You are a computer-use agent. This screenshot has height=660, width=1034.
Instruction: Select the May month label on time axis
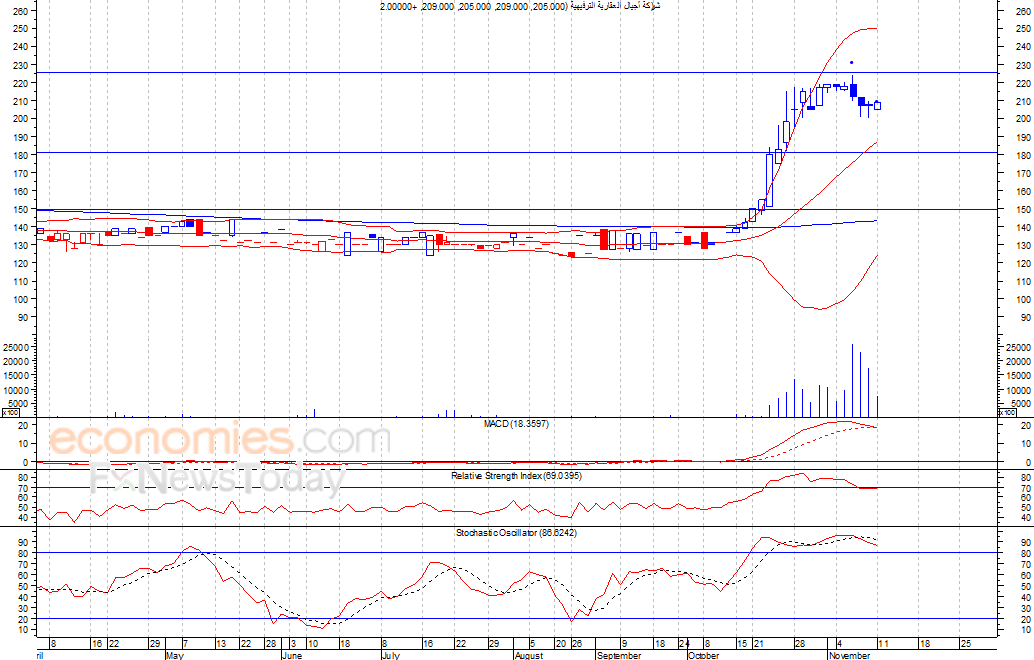[x=175, y=655]
